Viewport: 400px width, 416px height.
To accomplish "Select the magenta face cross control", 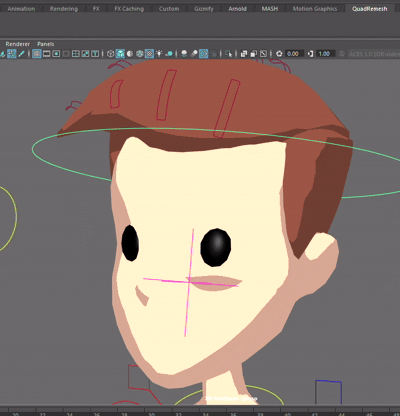I will 189,282.
